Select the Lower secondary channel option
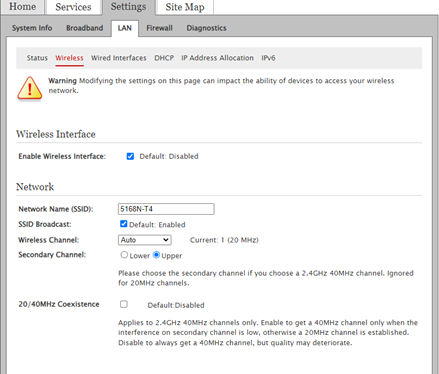The height and width of the screenshot is (374, 439). (124, 255)
